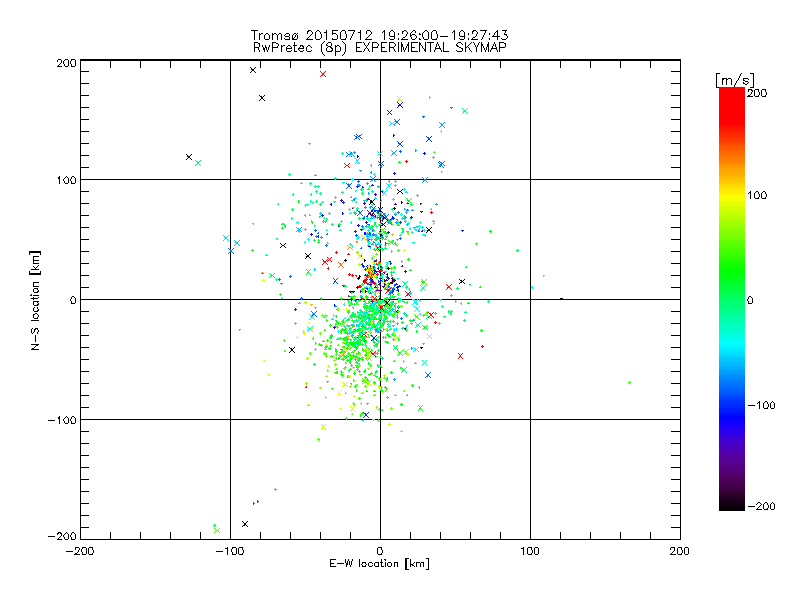The height and width of the screenshot is (600, 800).
Task: Click the 'E-W location [km]' axis label
Action: pyautogui.click(x=380, y=564)
